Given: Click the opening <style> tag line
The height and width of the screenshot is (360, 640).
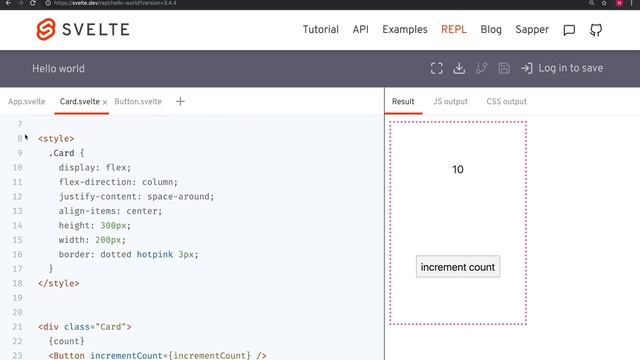Looking at the screenshot, I should (56, 139).
